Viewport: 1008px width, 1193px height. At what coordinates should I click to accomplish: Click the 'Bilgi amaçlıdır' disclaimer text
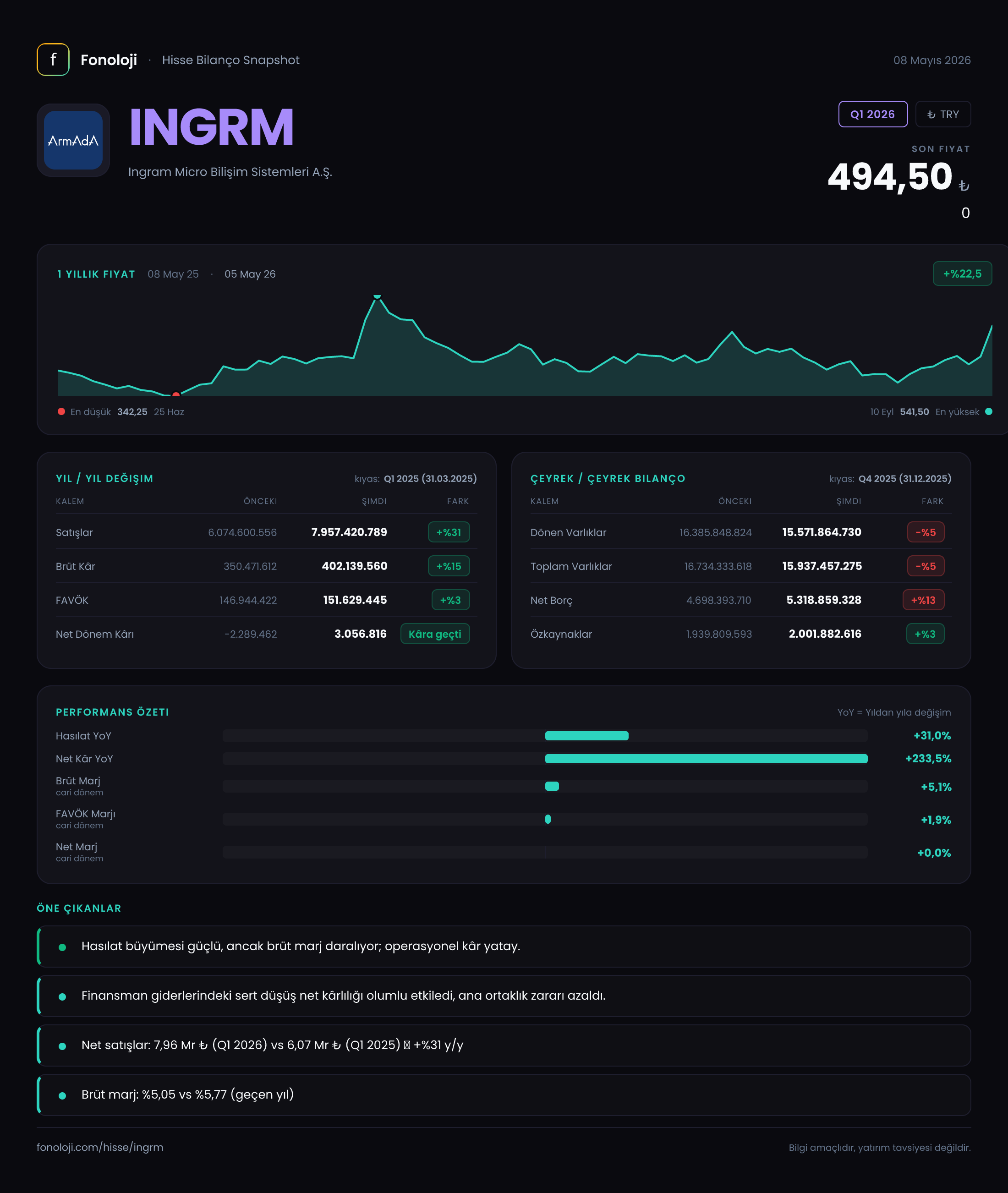pos(880,1147)
